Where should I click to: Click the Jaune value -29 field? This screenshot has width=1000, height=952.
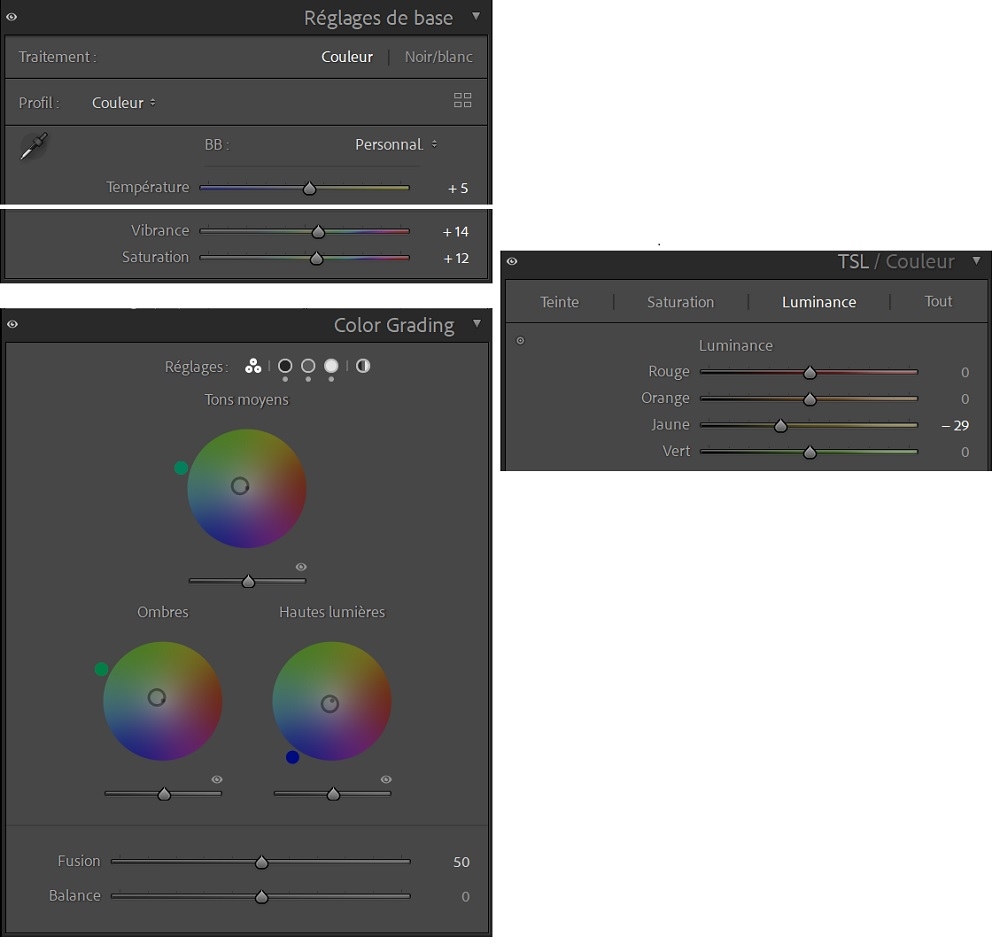tap(955, 425)
